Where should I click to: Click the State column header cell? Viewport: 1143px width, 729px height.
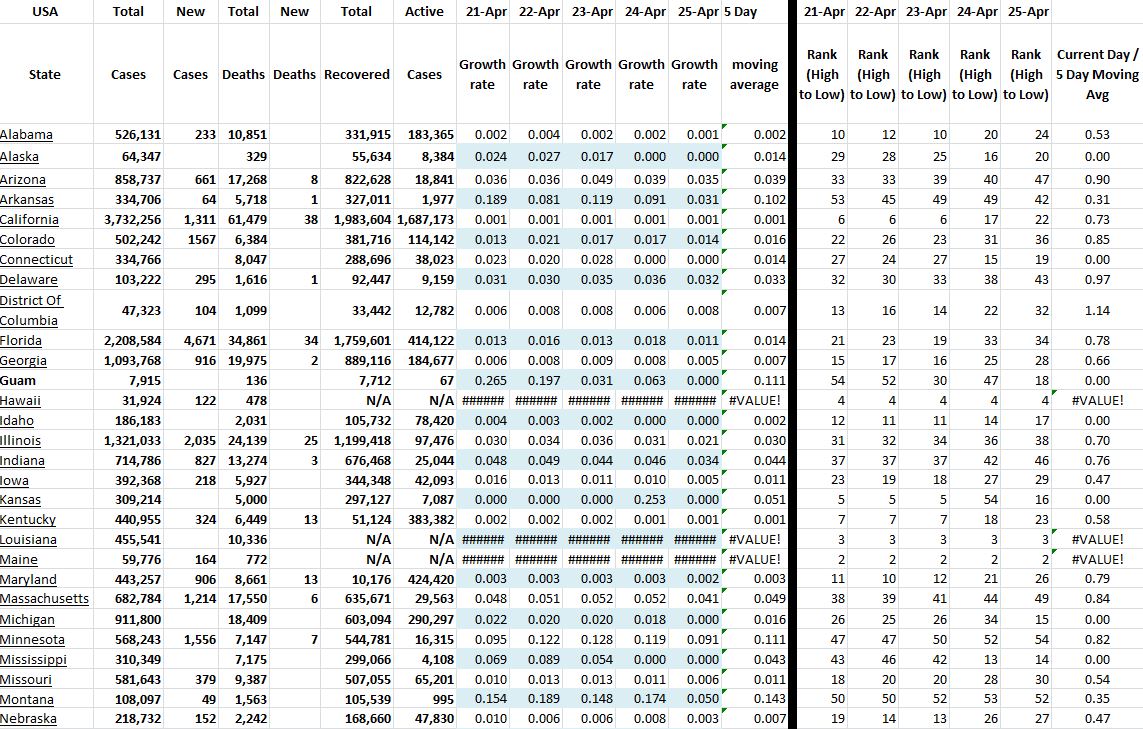(44, 74)
